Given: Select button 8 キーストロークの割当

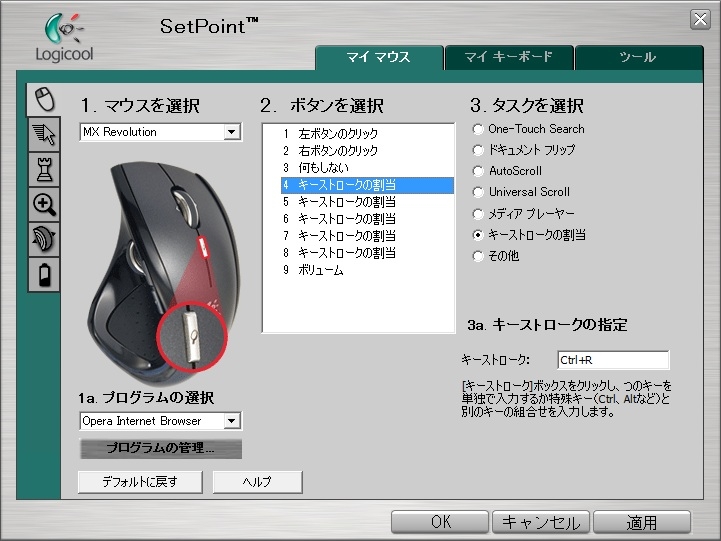Looking at the screenshot, I should click(367, 253).
